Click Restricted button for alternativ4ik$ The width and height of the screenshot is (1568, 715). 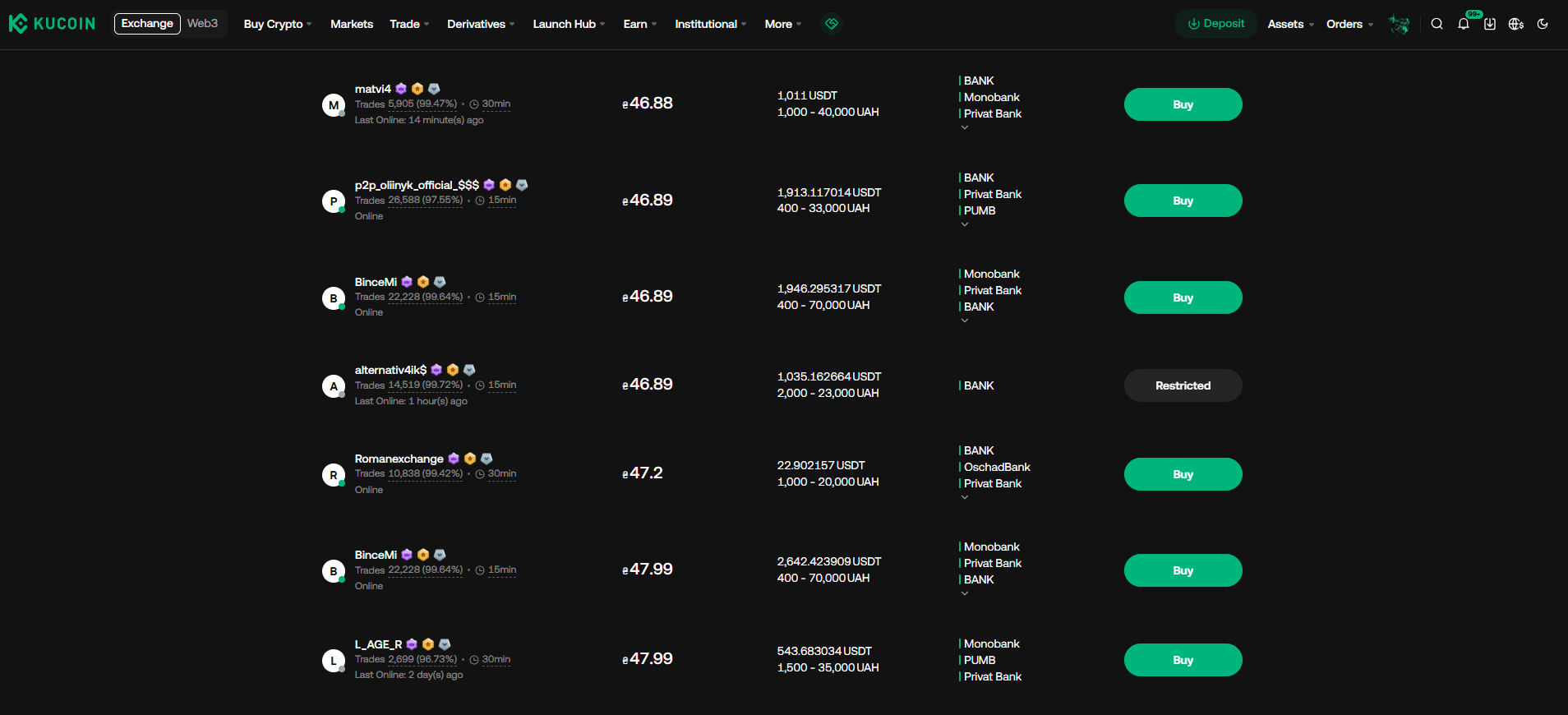click(x=1183, y=385)
